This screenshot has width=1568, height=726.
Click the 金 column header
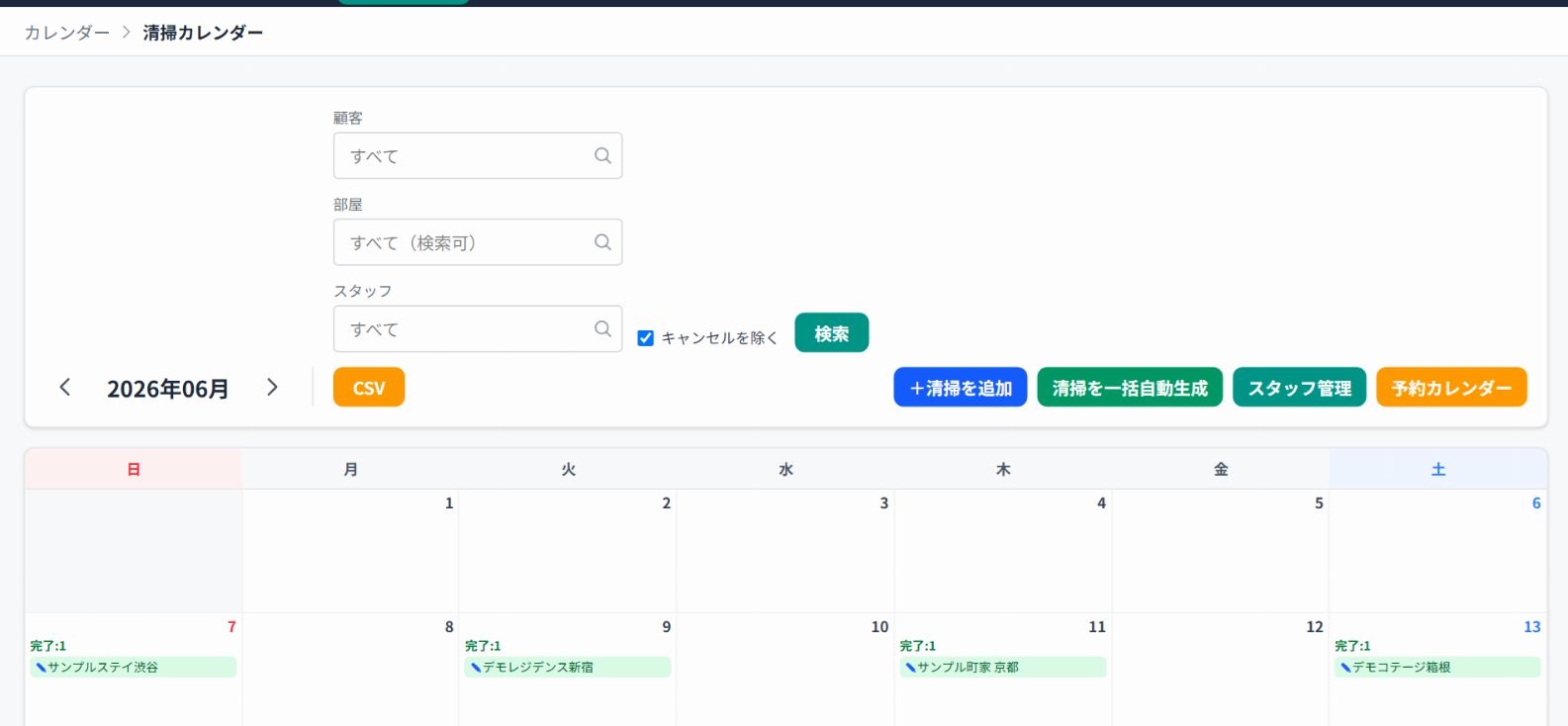pyautogui.click(x=1221, y=469)
